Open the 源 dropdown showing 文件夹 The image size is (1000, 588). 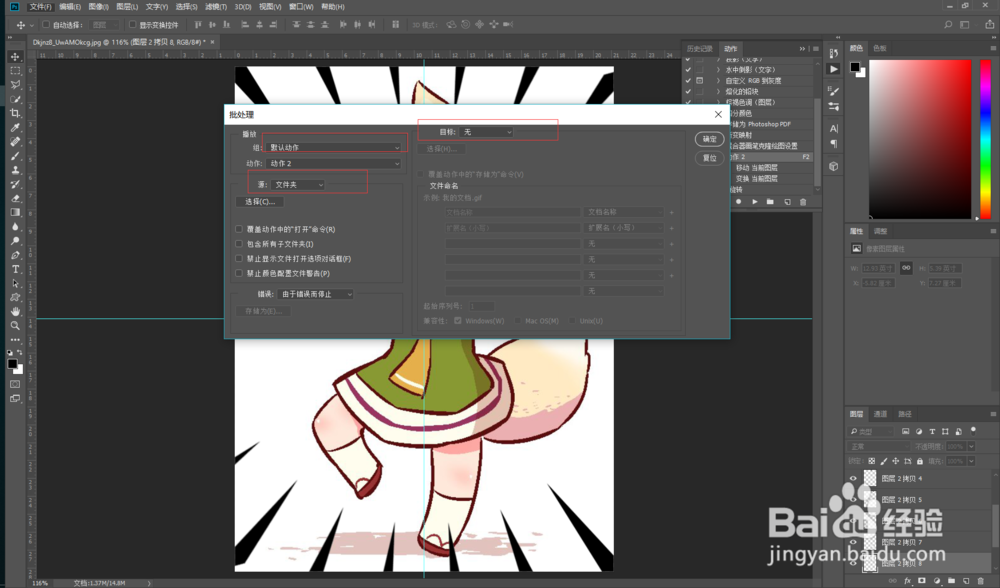[x=298, y=184]
